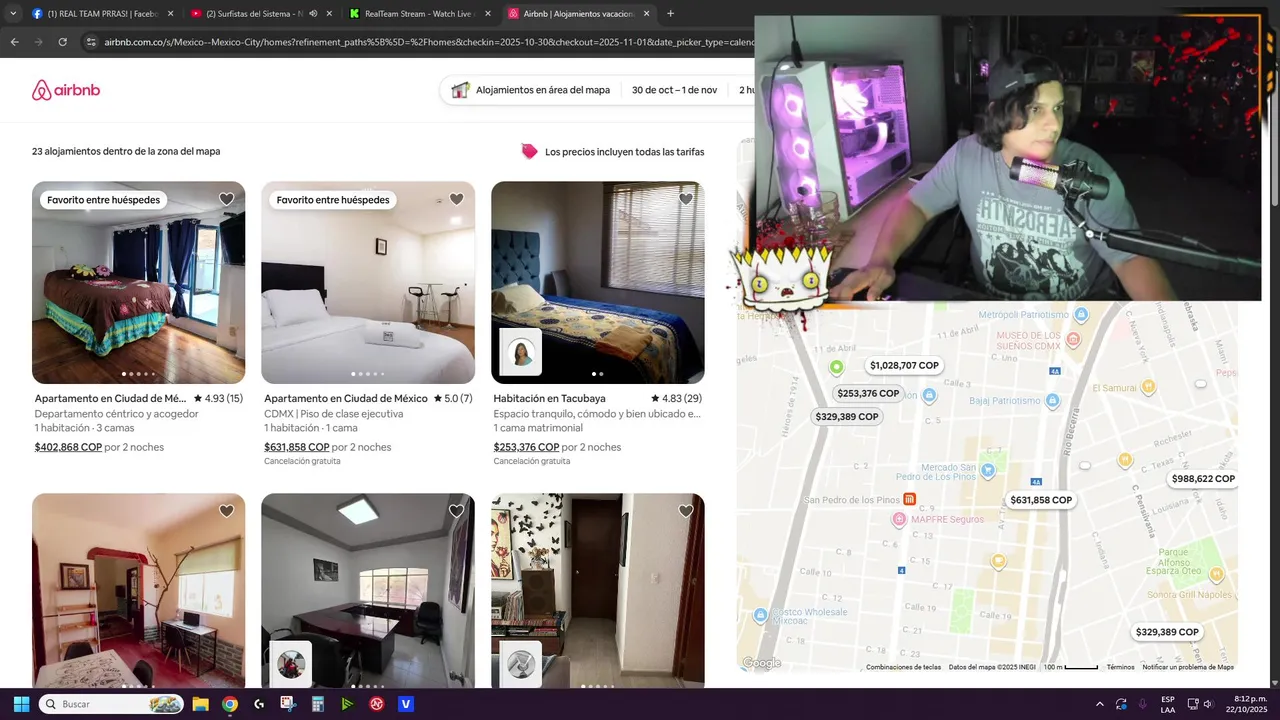Viewport: 1280px width, 720px height.
Task: Close the RealTeam Stream Kick tab
Action: (x=488, y=14)
